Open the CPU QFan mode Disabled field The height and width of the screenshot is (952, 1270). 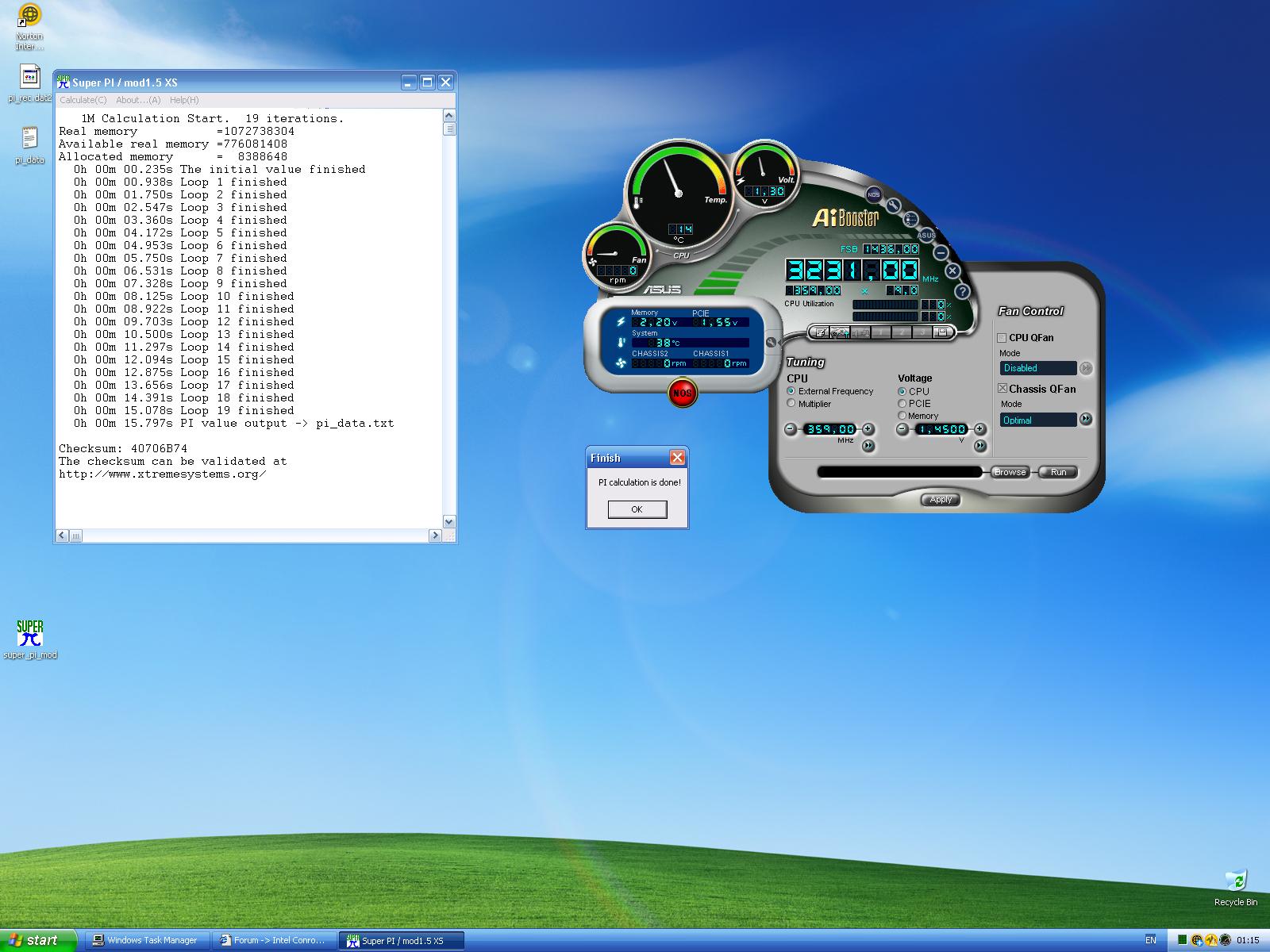[x=1038, y=368]
